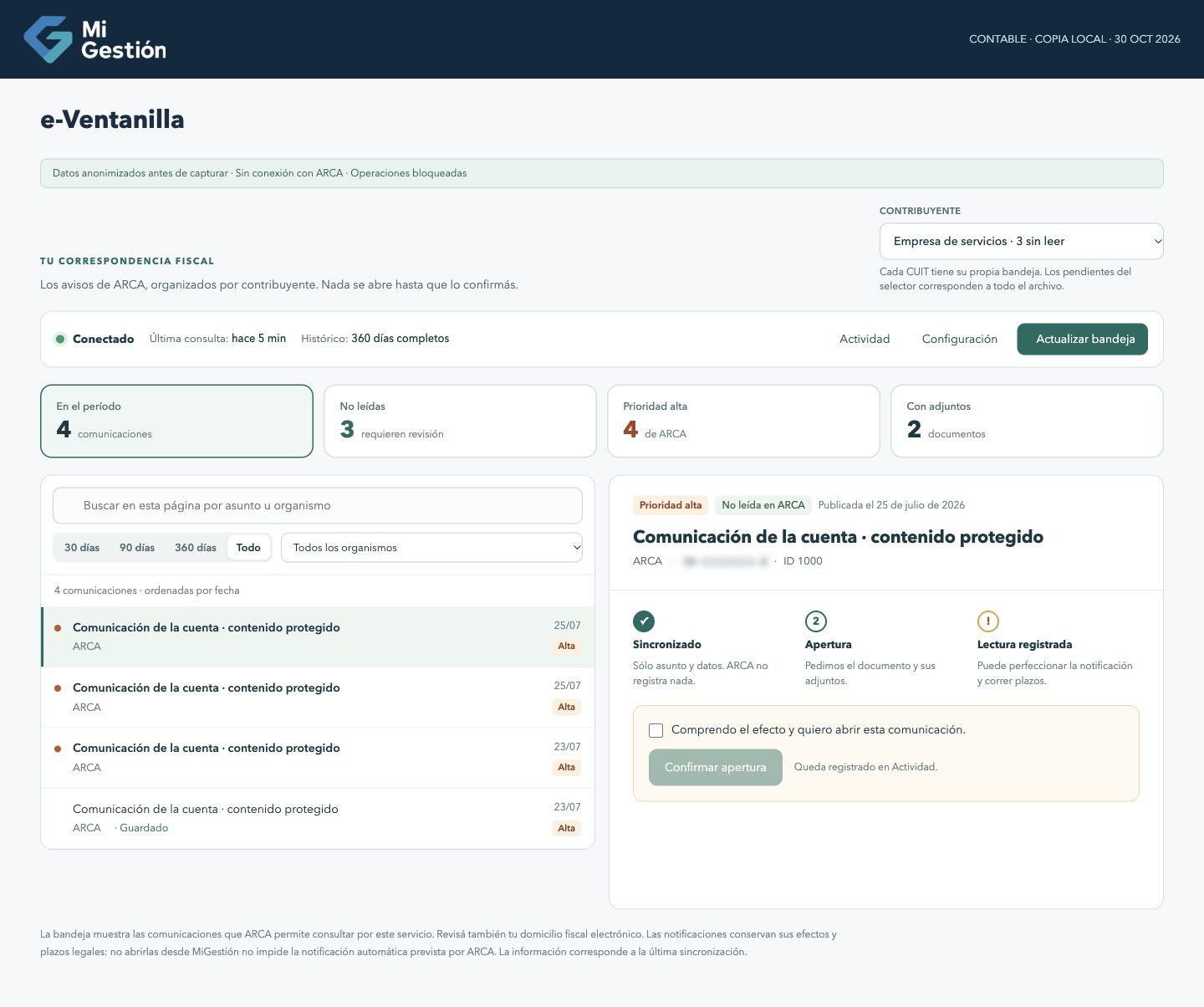The image size is (1204, 1007).
Task: Click the 'Publicada el 25 de julio de 2026' text
Action: [891, 505]
